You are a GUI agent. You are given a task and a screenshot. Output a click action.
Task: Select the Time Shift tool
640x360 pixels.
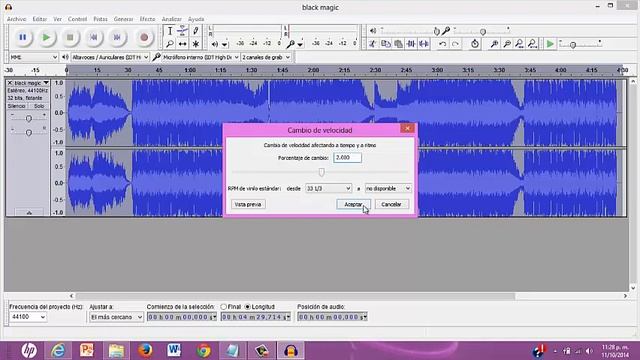(182, 44)
